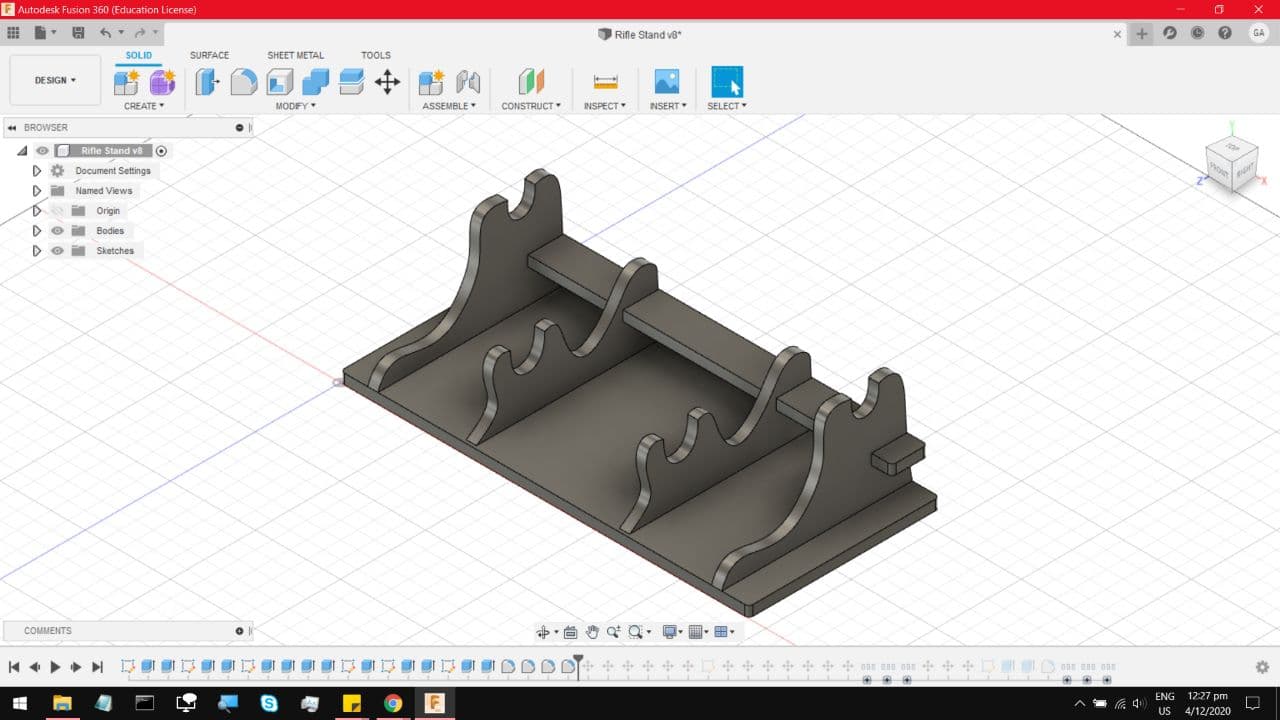Select the Rifle Stand v8* document tab
Viewport: 1280px width, 720px height.
tap(640, 34)
